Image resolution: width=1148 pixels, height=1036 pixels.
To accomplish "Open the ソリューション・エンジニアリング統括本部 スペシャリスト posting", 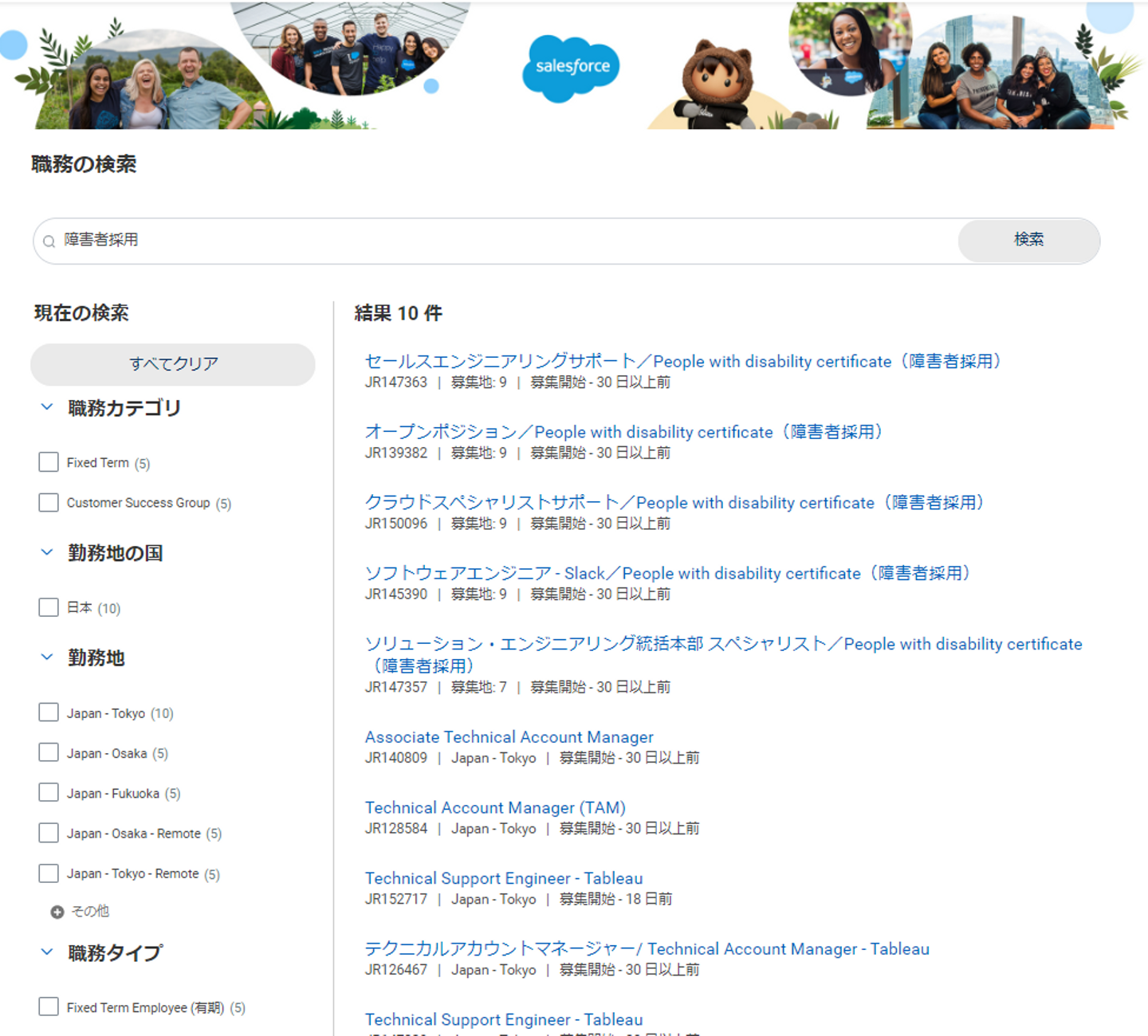I will (724, 654).
